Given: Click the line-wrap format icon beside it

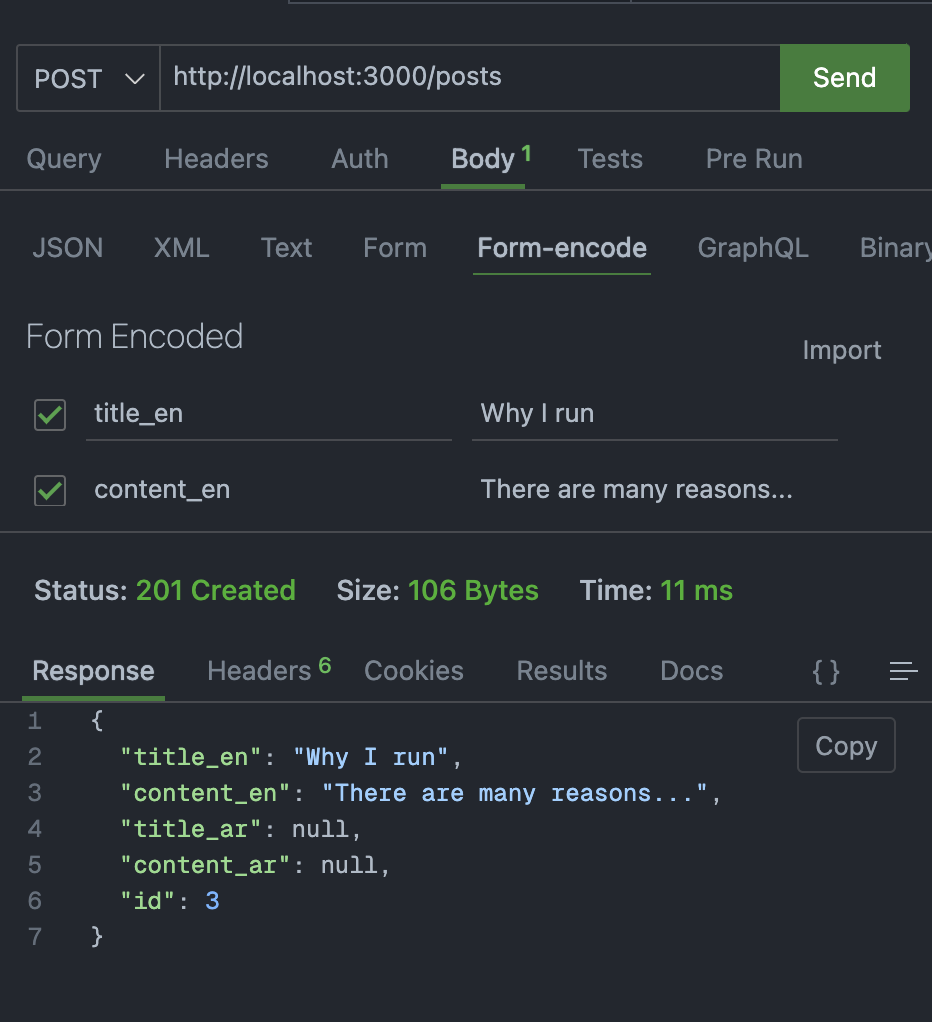Looking at the screenshot, I should tap(903, 671).
